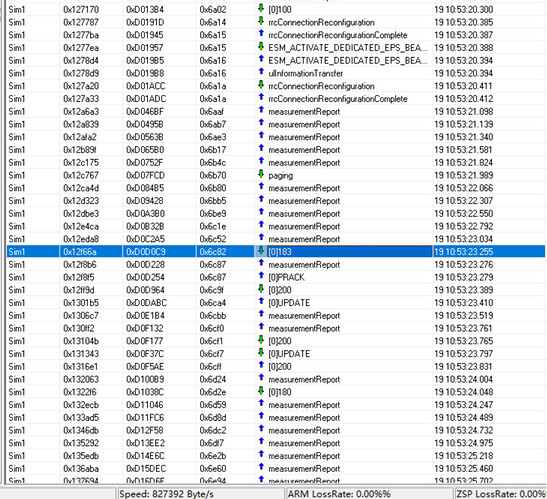Click the 0xD0D0C9 cell in the highlighted row
Screen dimensions: 547x499
point(146,252)
